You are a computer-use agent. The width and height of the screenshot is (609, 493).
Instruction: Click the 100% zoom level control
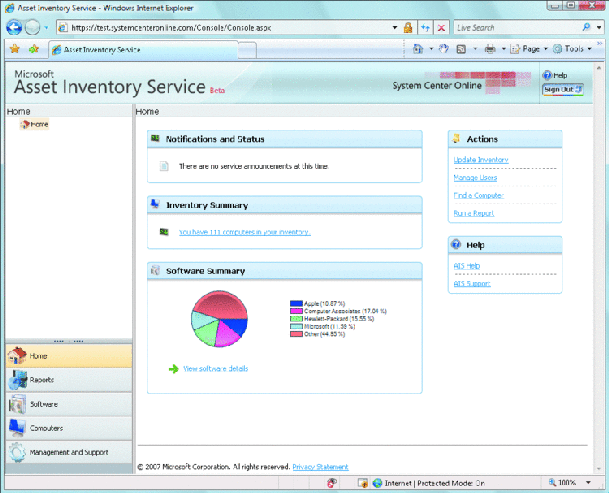pos(562,483)
